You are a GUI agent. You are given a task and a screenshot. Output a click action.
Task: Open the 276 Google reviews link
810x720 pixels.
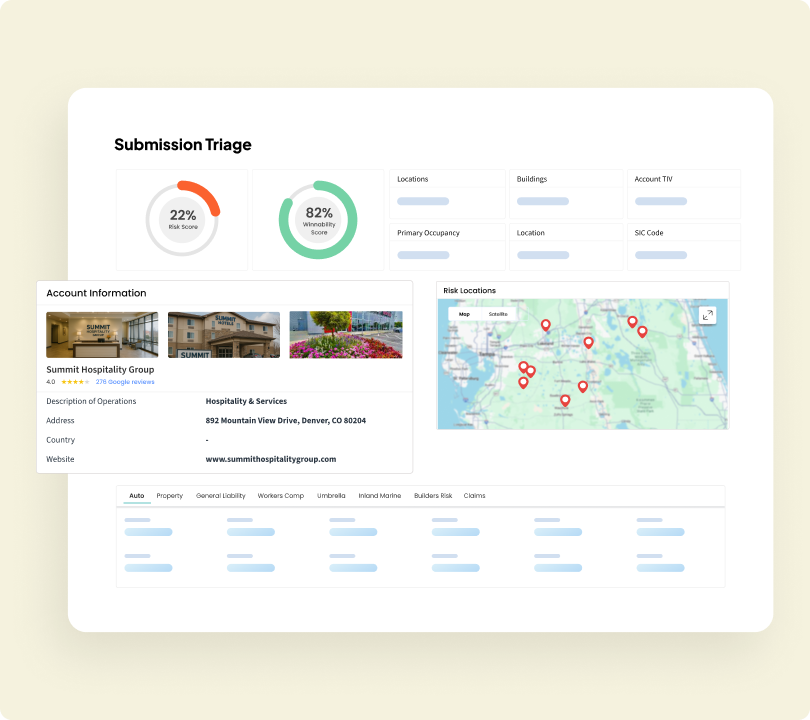pyautogui.click(x=125, y=382)
